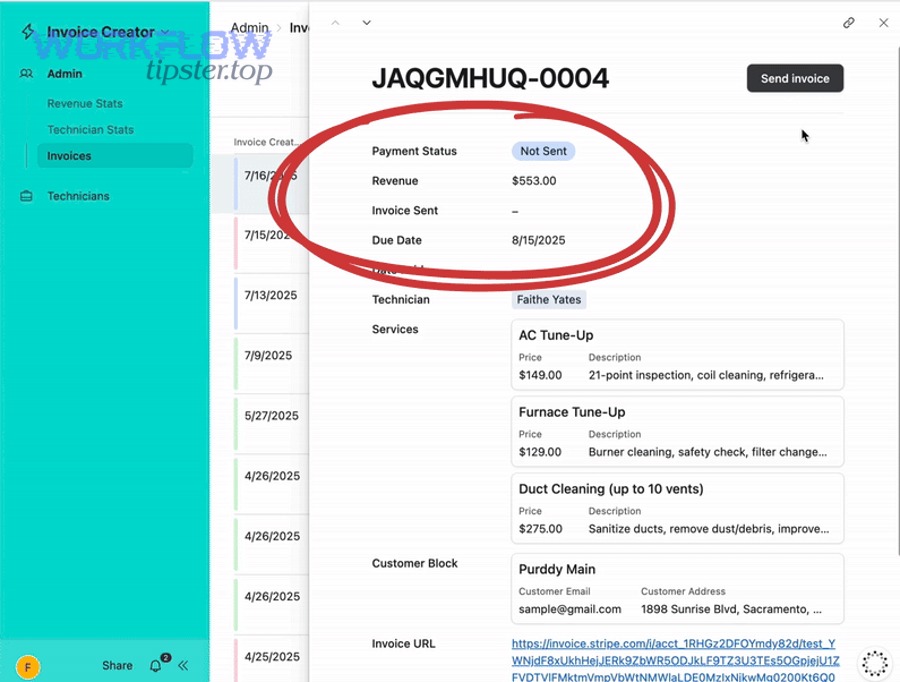
Task: Open the Payment Status 'Not Sent' selector
Action: coord(543,151)
